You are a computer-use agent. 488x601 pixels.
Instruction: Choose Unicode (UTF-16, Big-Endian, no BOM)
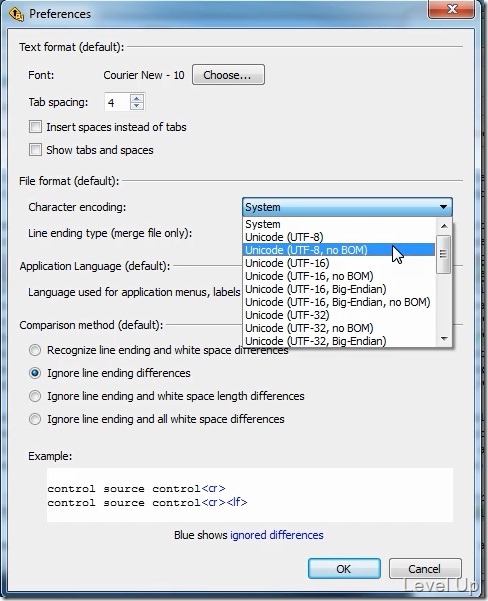tap(339, 302)
